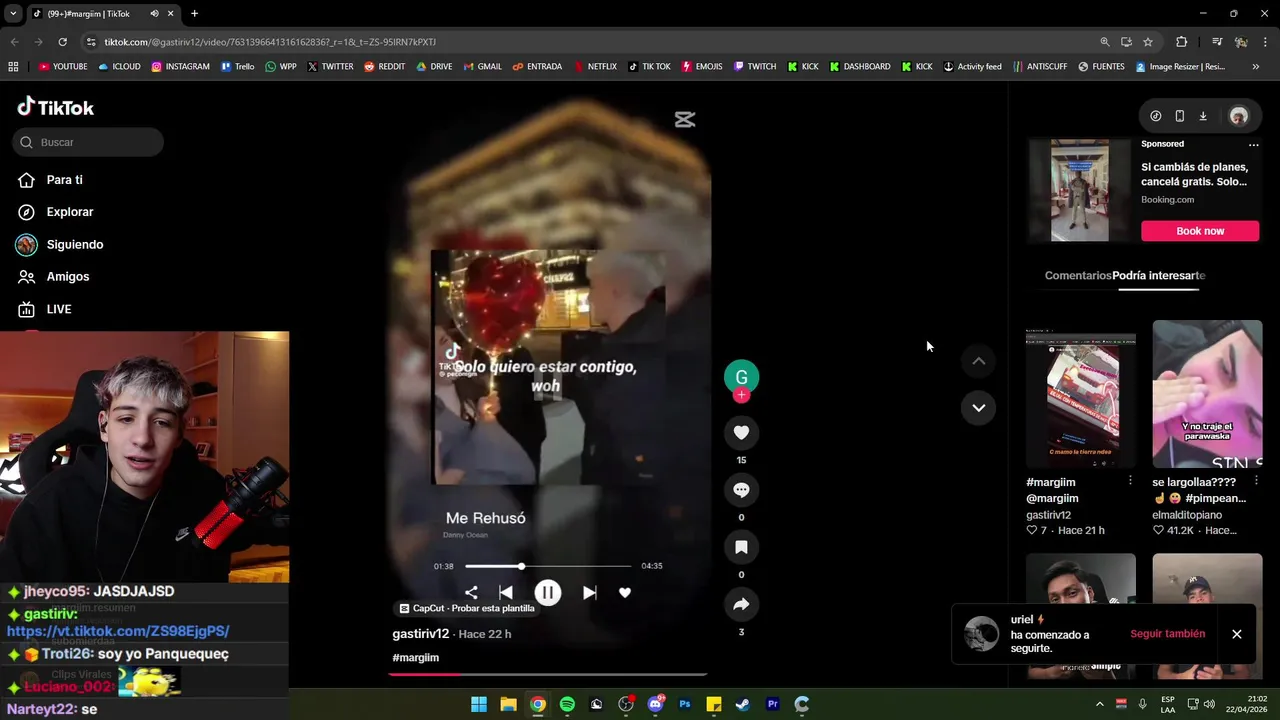Open the gastiriv12 profile name
The width and height of the screenshot is (1280, 720).
420,634
